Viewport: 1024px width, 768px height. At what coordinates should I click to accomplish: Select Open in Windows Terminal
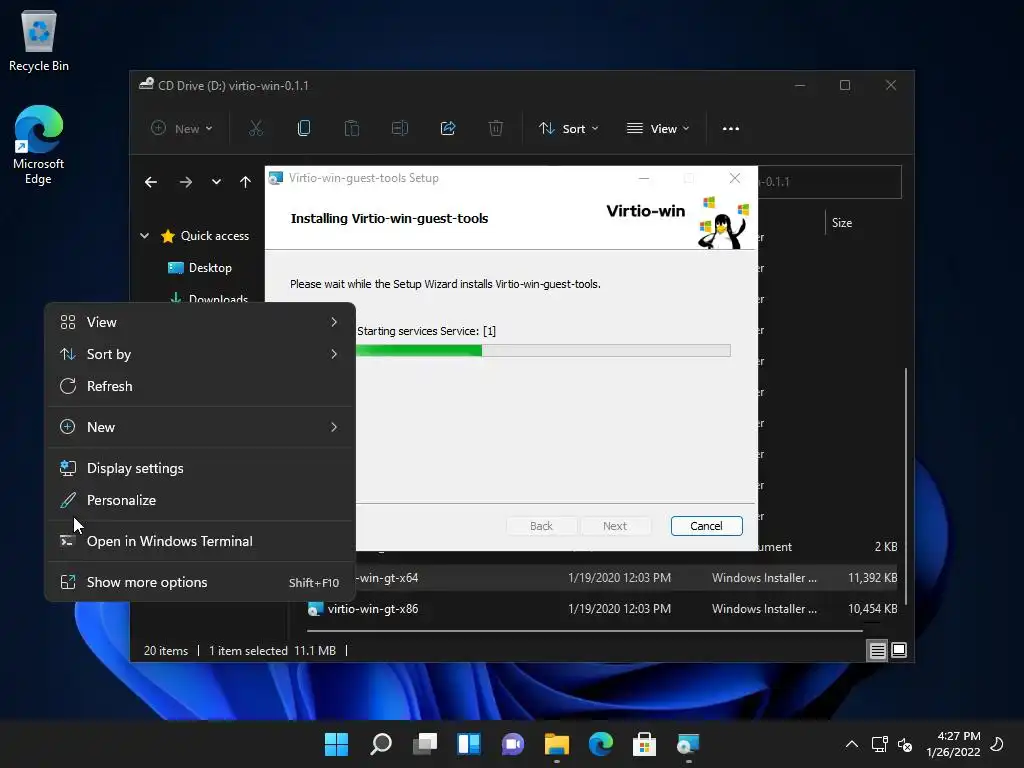[x=200, y=541]
